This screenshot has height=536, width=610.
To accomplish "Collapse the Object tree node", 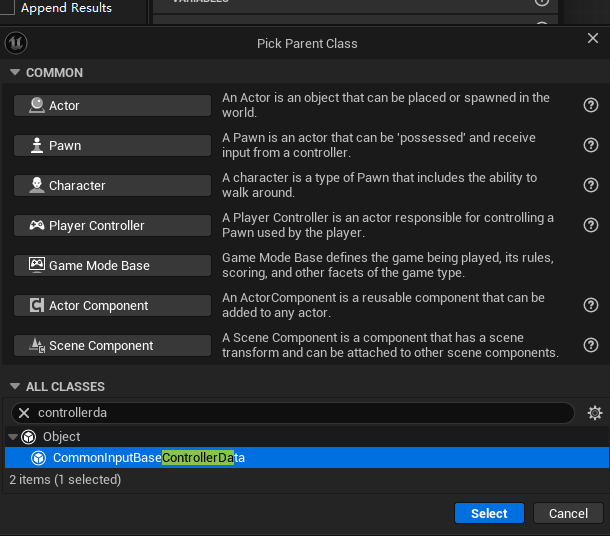I will [x=12, y=437].
